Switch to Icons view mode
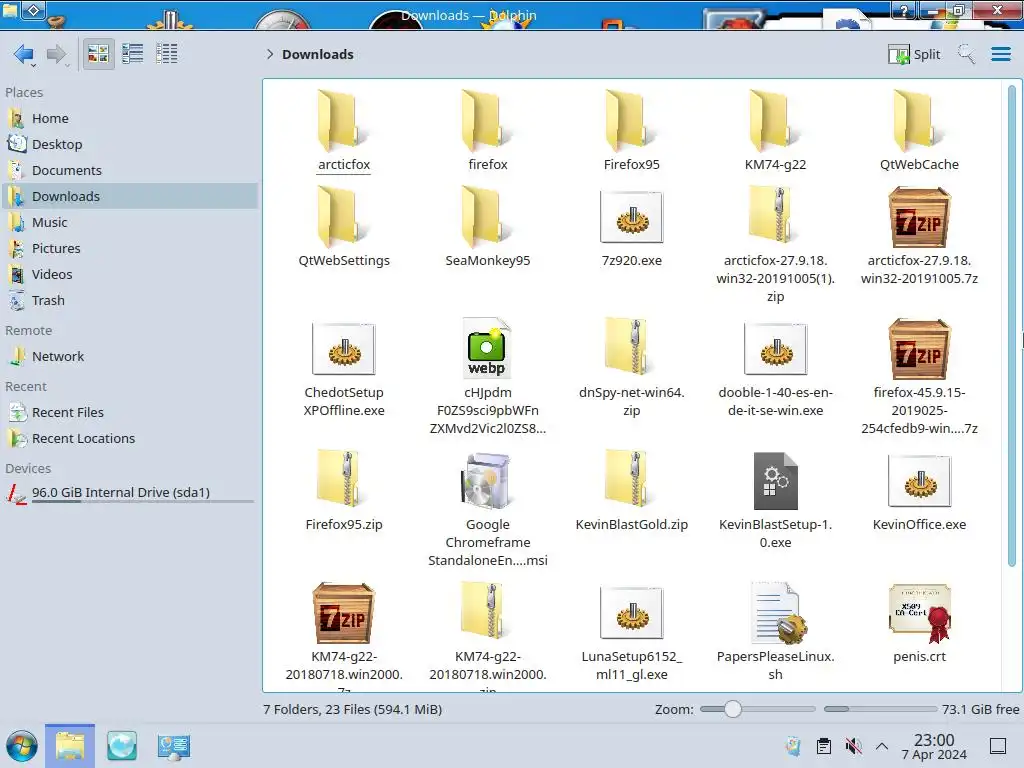Image resolution: width=1024 pixels, height=768 pixels. [98, 54]
